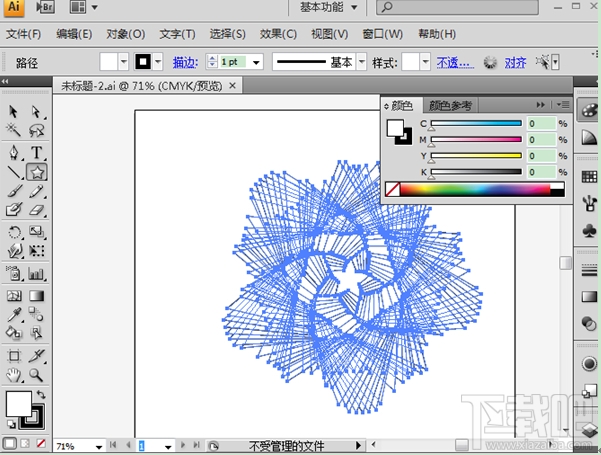Click the search field in the top bar
The height and width of the screenshot is (455, 601).
click(x=457, y=7)
